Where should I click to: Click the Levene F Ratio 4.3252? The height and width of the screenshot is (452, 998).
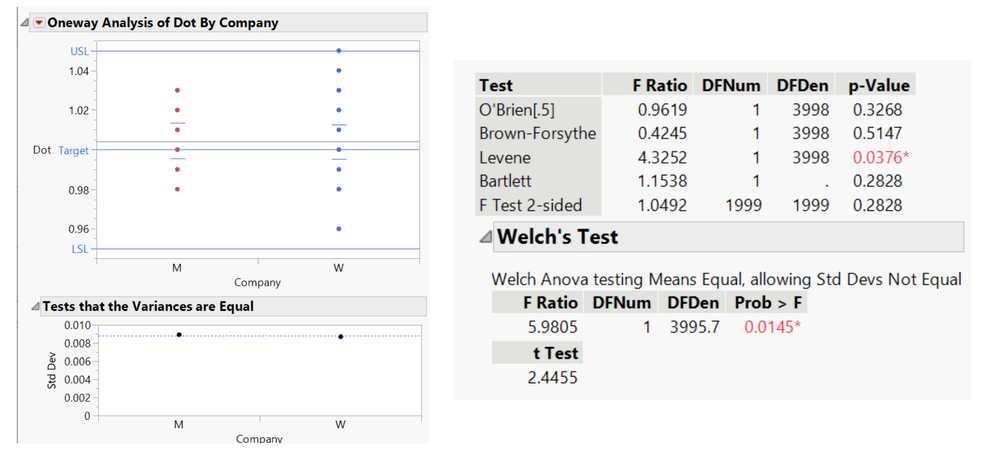coord(663,157)
